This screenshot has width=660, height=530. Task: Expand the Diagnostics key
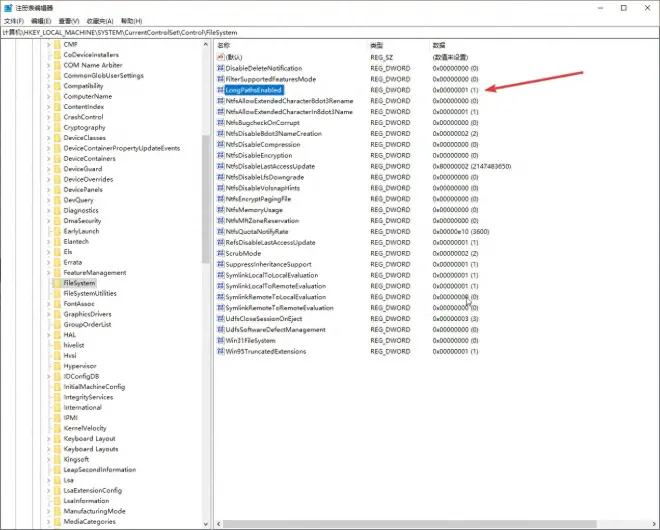(48, 210)
